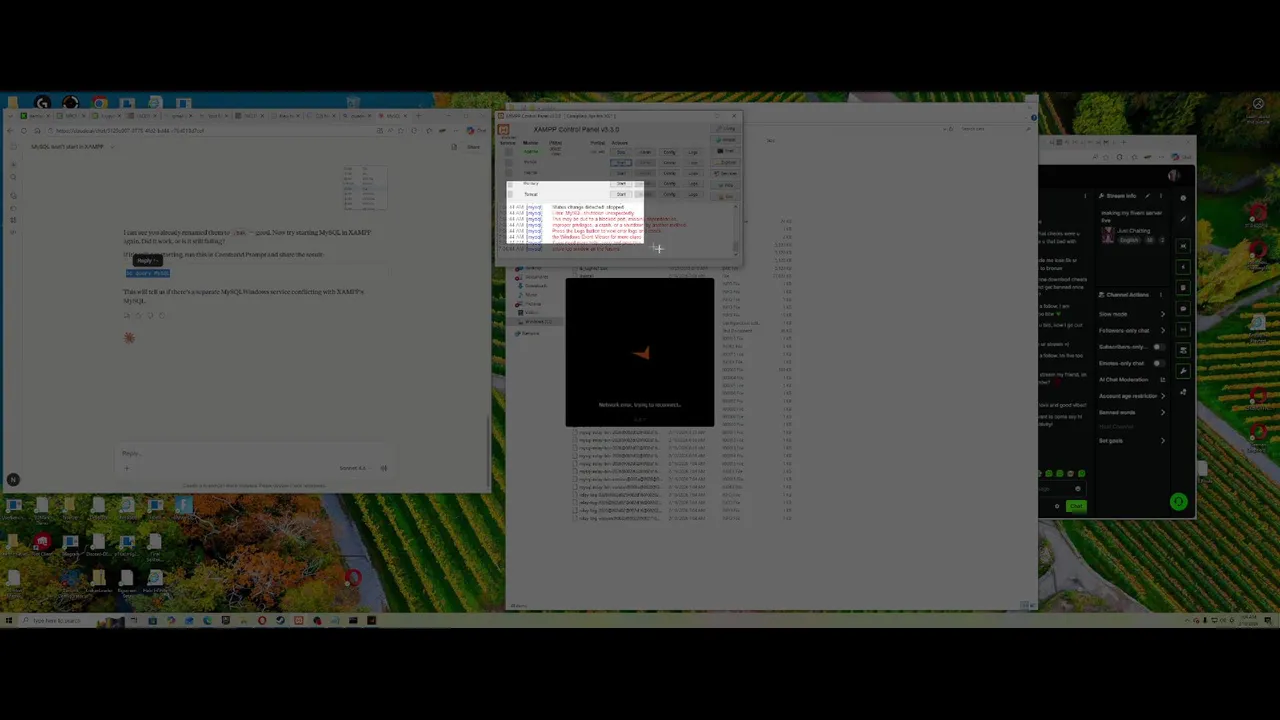The width and height of the screenshot is (1280, 720).
Task: Toggle Emotes-only chat switch in Twitch
Action: 1159,363
